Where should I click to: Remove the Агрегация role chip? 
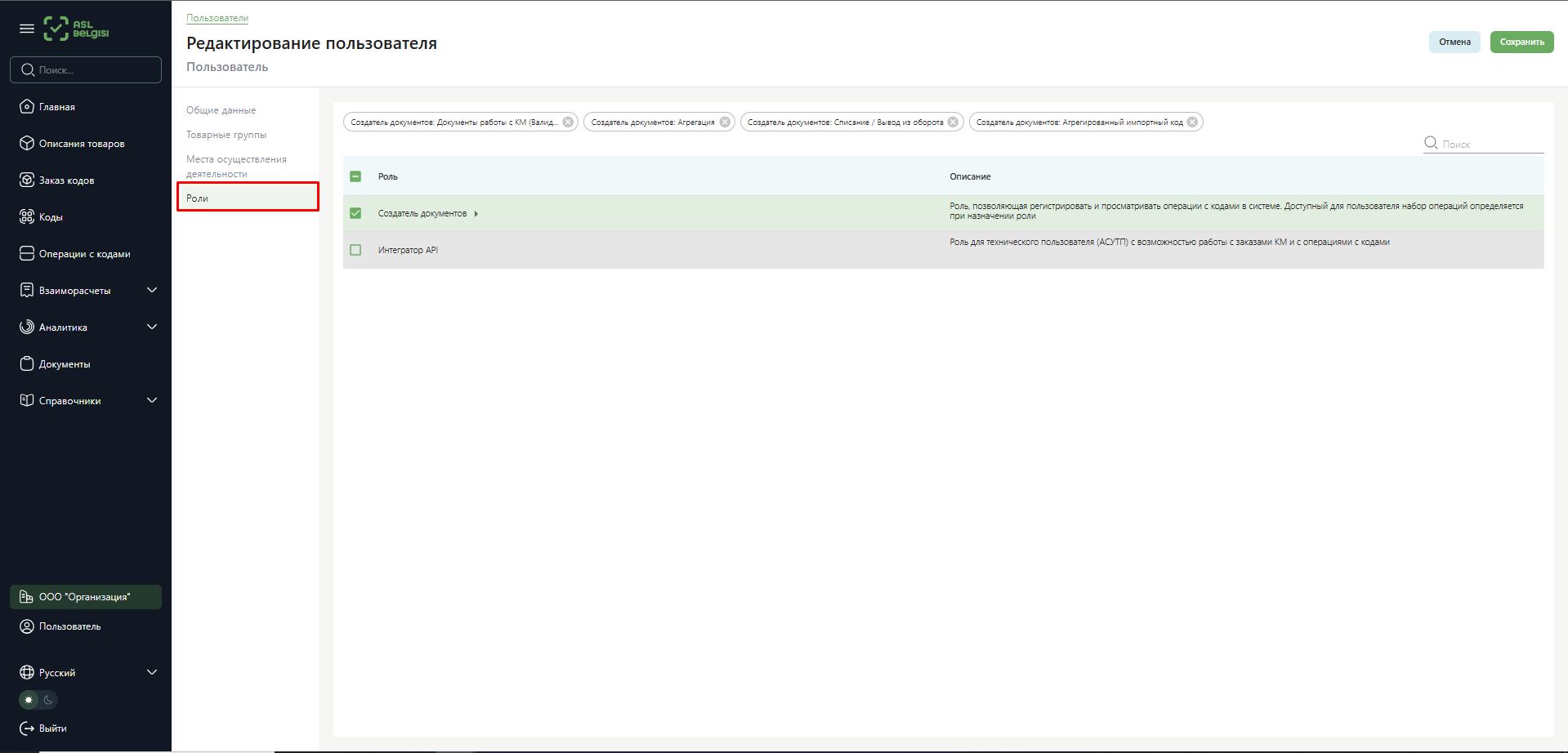pos(725,123)
